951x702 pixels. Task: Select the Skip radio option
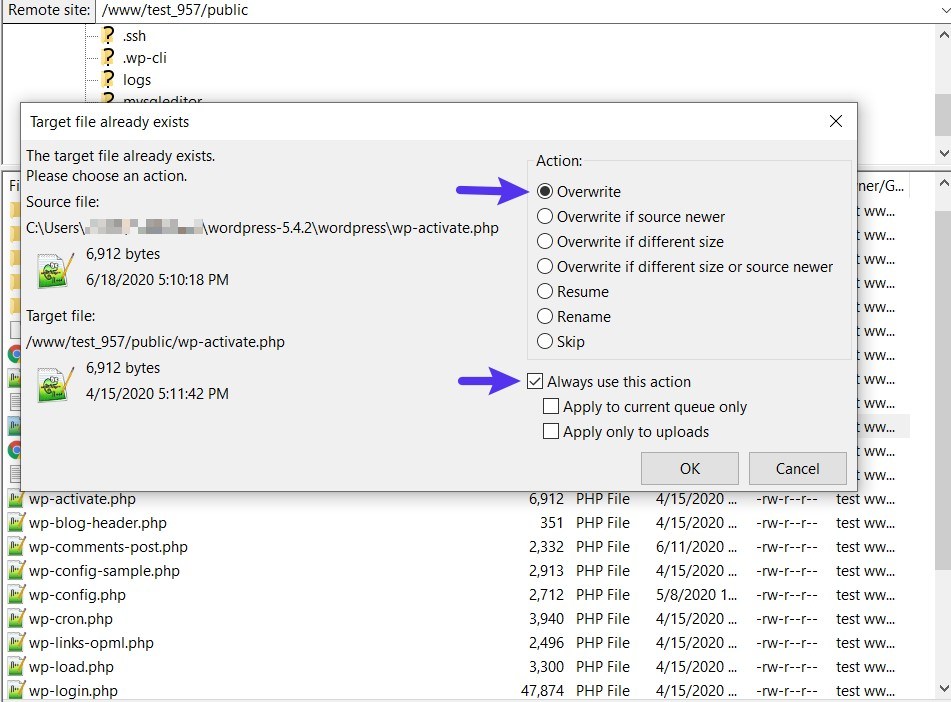545,342
